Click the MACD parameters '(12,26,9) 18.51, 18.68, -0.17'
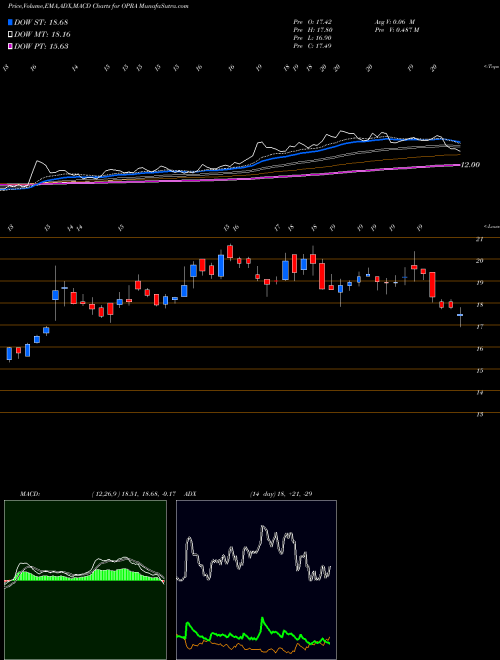 [136, 494]
